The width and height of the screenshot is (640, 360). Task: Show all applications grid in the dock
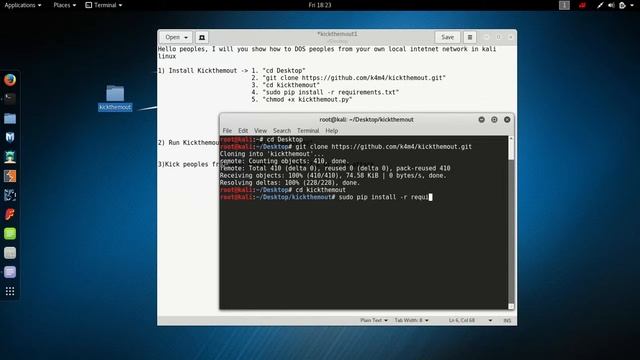point(10,291)
